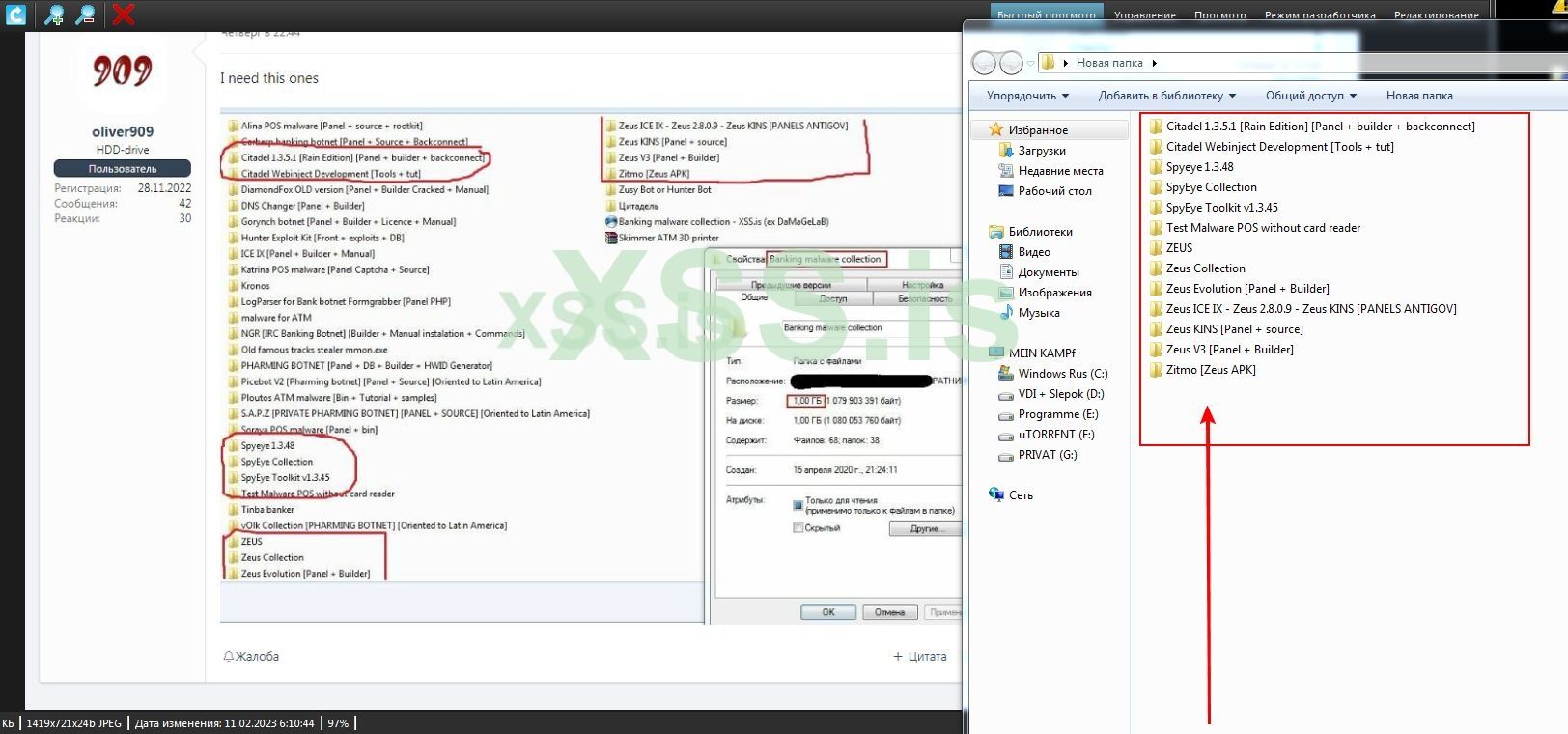This screenshot has width=1568, height=734.
Task: Expand the breadcrumb arrow before Новая папка
Action: 1065,63
